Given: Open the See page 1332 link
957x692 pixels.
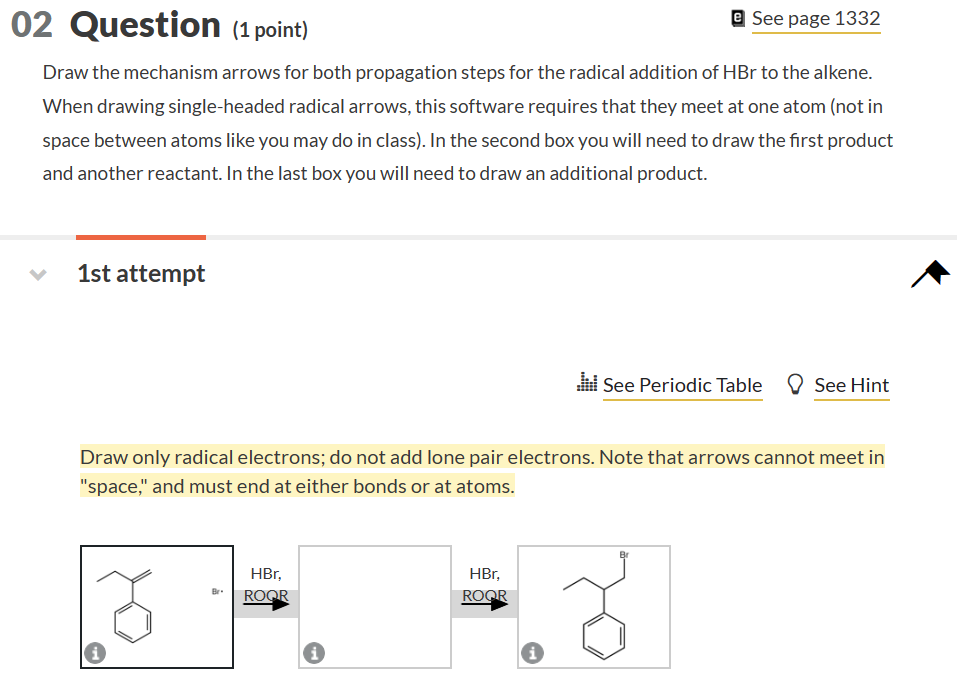Looking at the screenshot, I should click(x=816, y=17).
